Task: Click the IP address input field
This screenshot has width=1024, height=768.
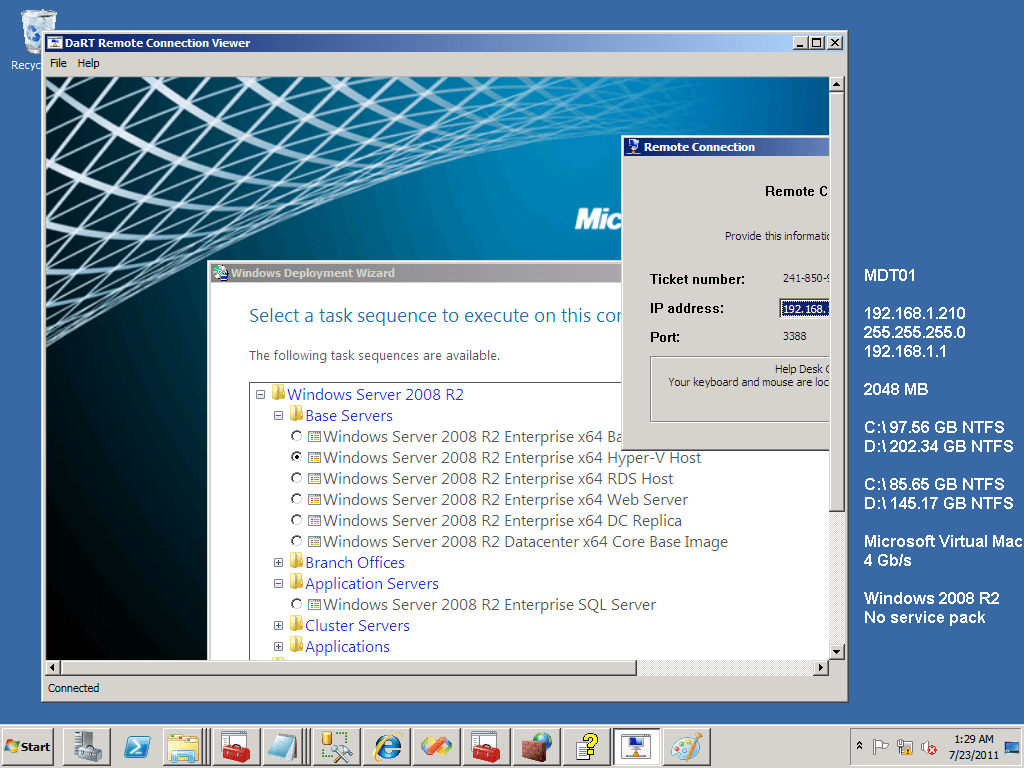Action: pos(806,308)
